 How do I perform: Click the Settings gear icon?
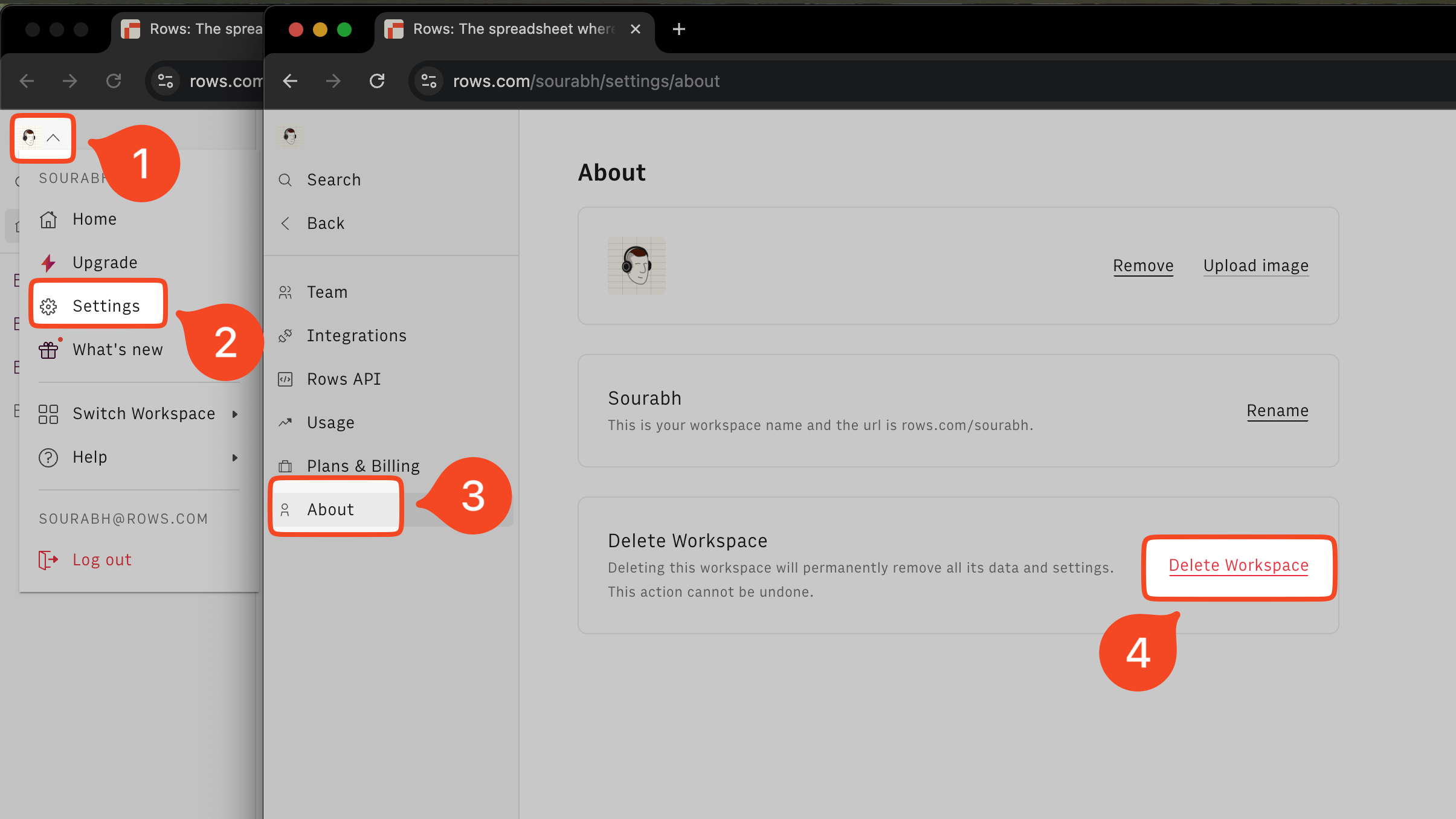point(48,307)
